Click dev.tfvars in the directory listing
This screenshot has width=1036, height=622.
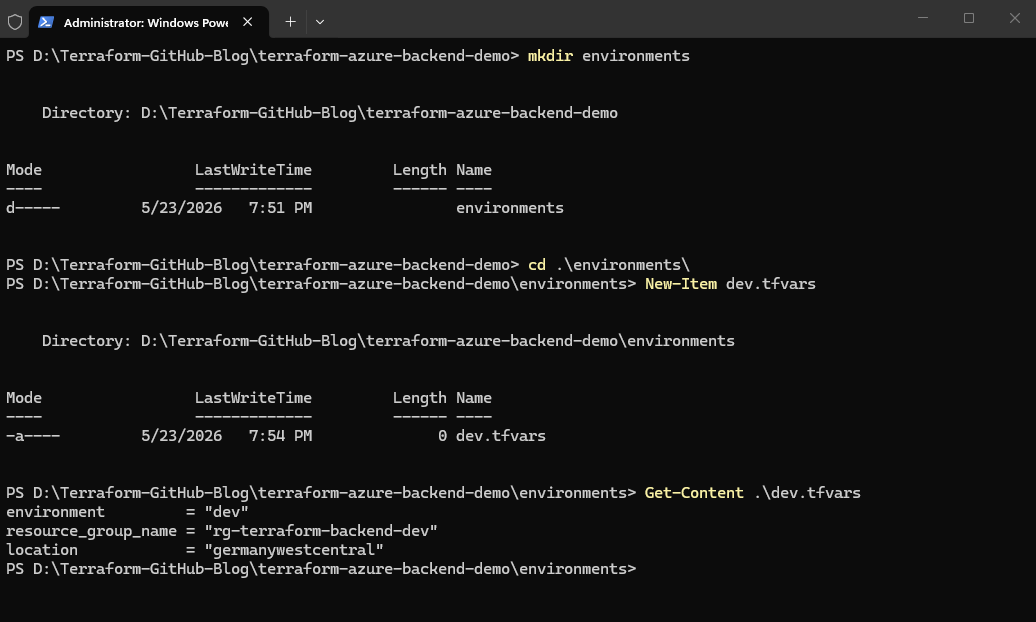[x=501, y=436]
